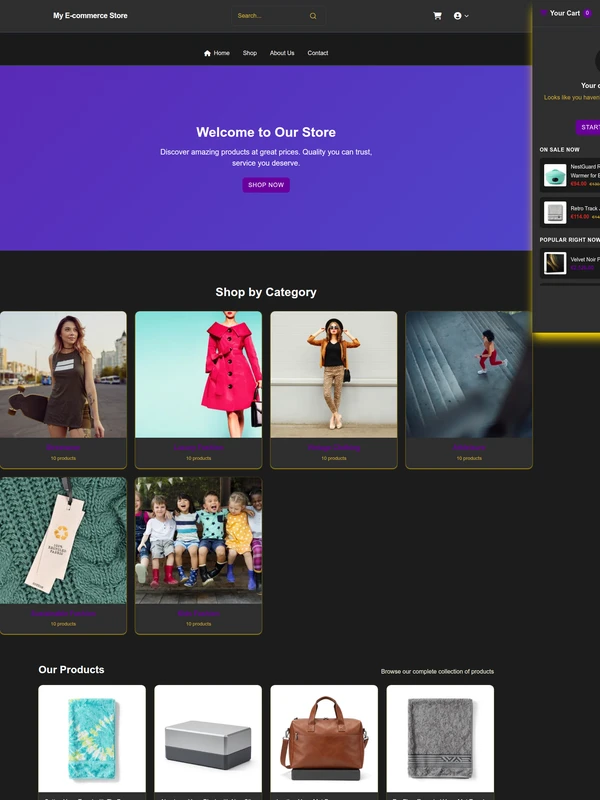Click the stair runner category image

coord(469,374)
